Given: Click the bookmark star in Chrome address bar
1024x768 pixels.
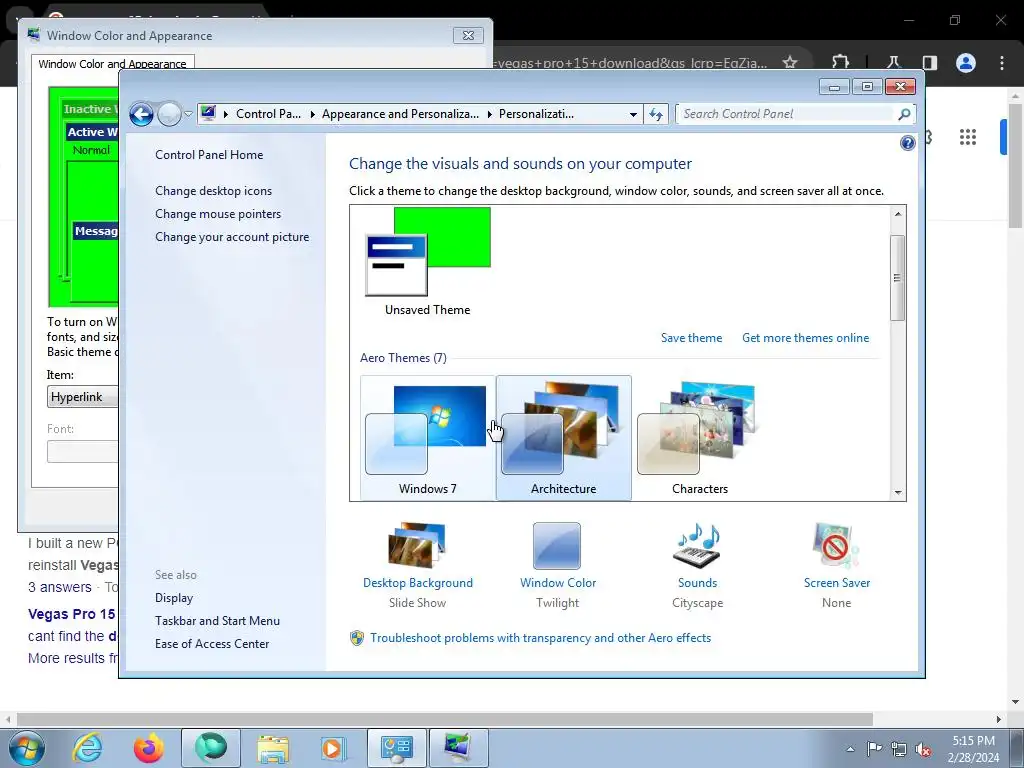Looking at the screenshot, I should [x=790, y=63].
